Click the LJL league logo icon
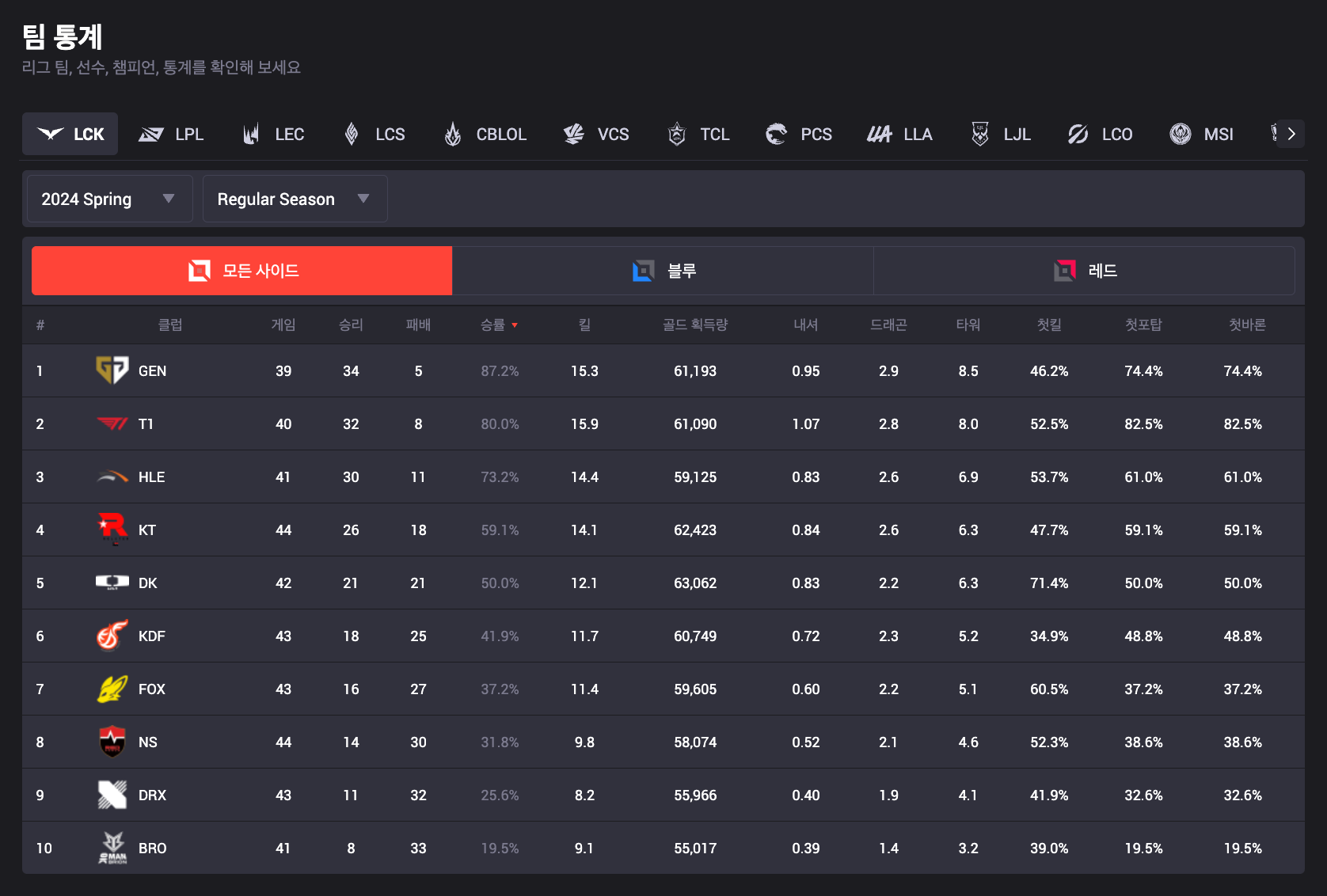Screen dimensions: 1327x896 click(x=980, y=134)
